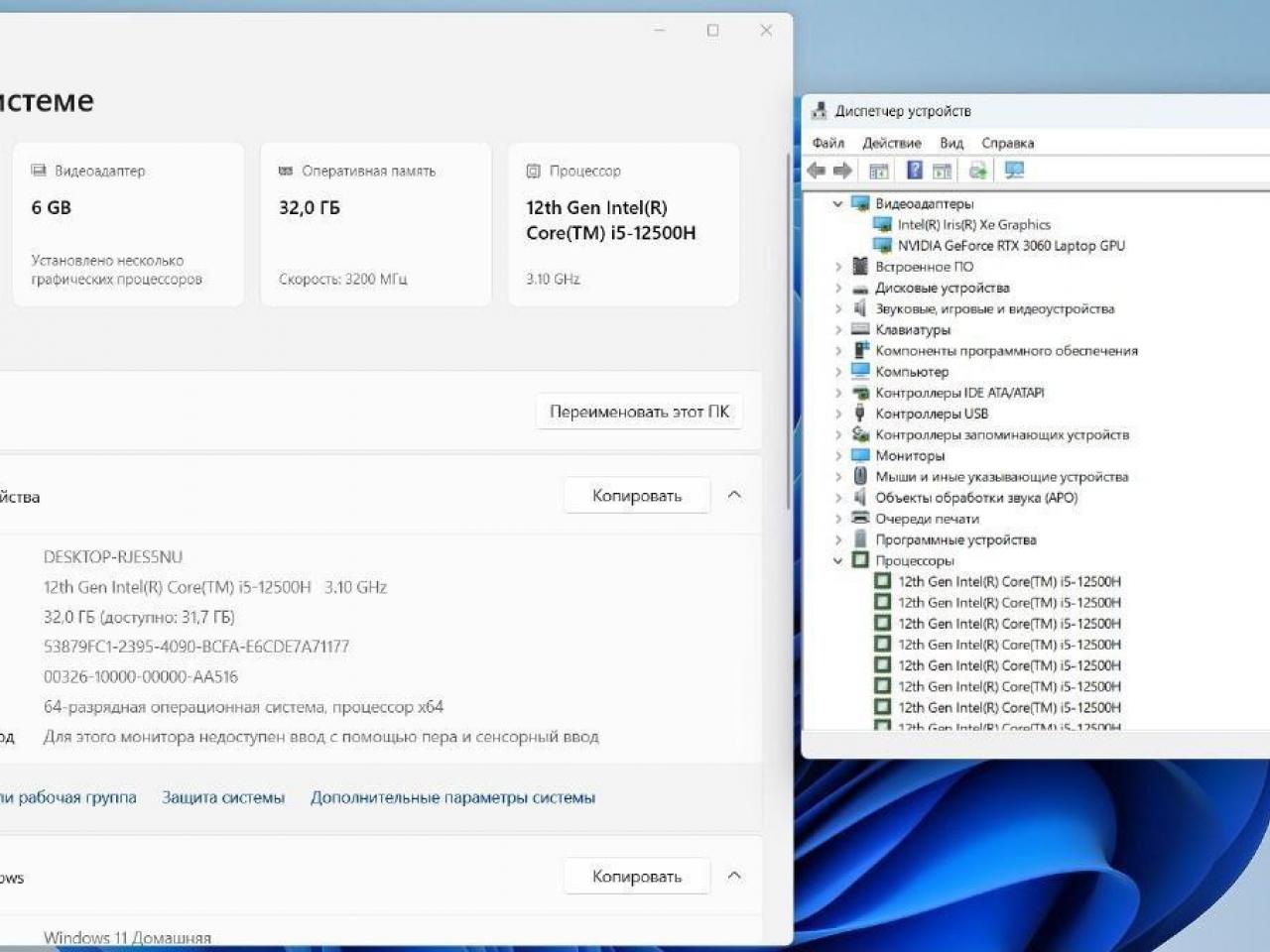The height and width of the screenshot is (952, 1270).
Task: Click the Settings window vertical scrollbar
Action: click(x=789, y=332)
